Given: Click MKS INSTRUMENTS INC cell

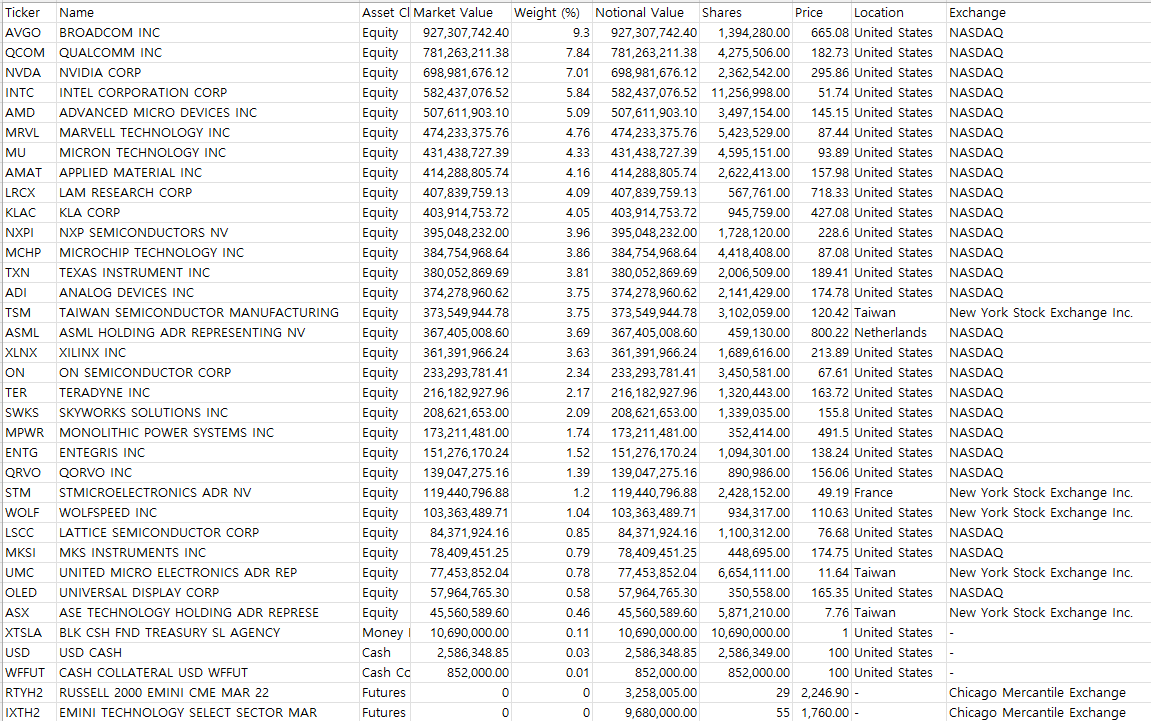Looking at the screenshot, I should click(x=208, y=553).
